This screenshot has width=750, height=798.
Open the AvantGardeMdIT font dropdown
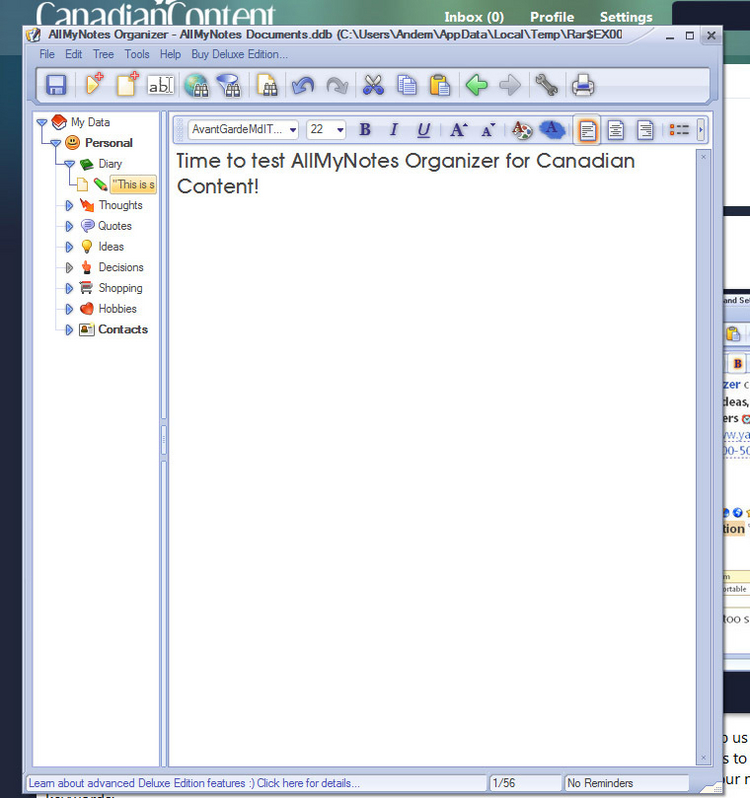[x=293, y=130]
